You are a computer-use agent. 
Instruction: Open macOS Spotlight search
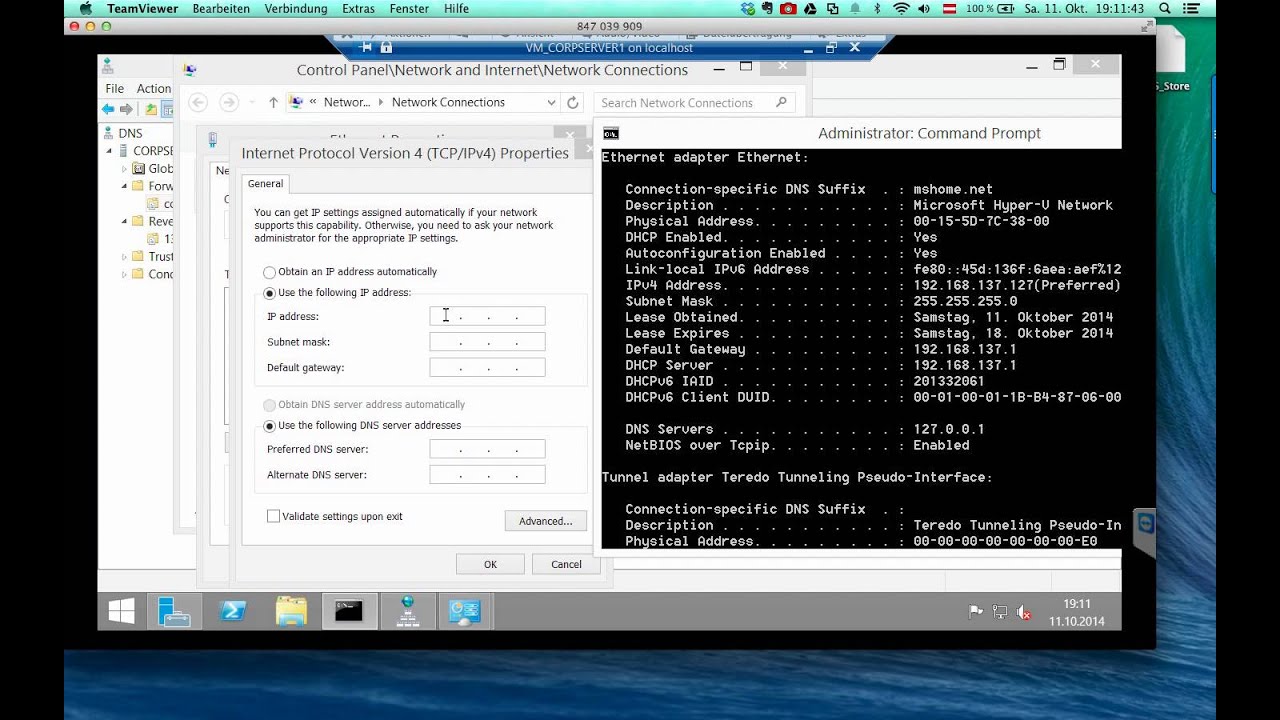[x=1165, y=8]
